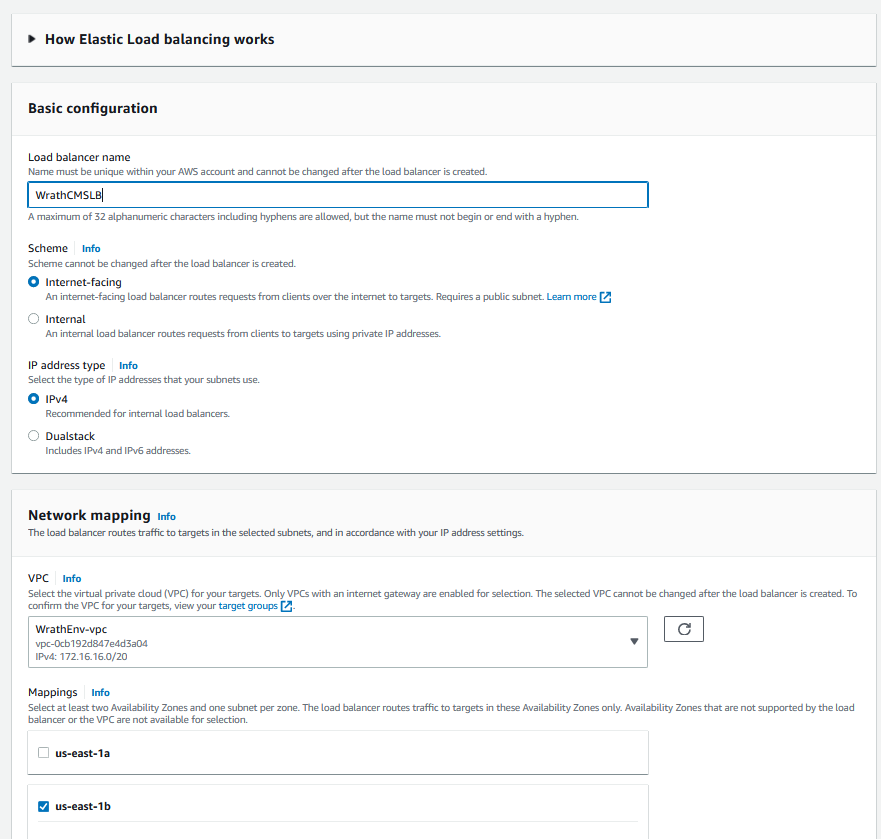Viewport: 881px width, 839px height.
Task: Choose the IPv4 address type
Action: pos(34,399)
